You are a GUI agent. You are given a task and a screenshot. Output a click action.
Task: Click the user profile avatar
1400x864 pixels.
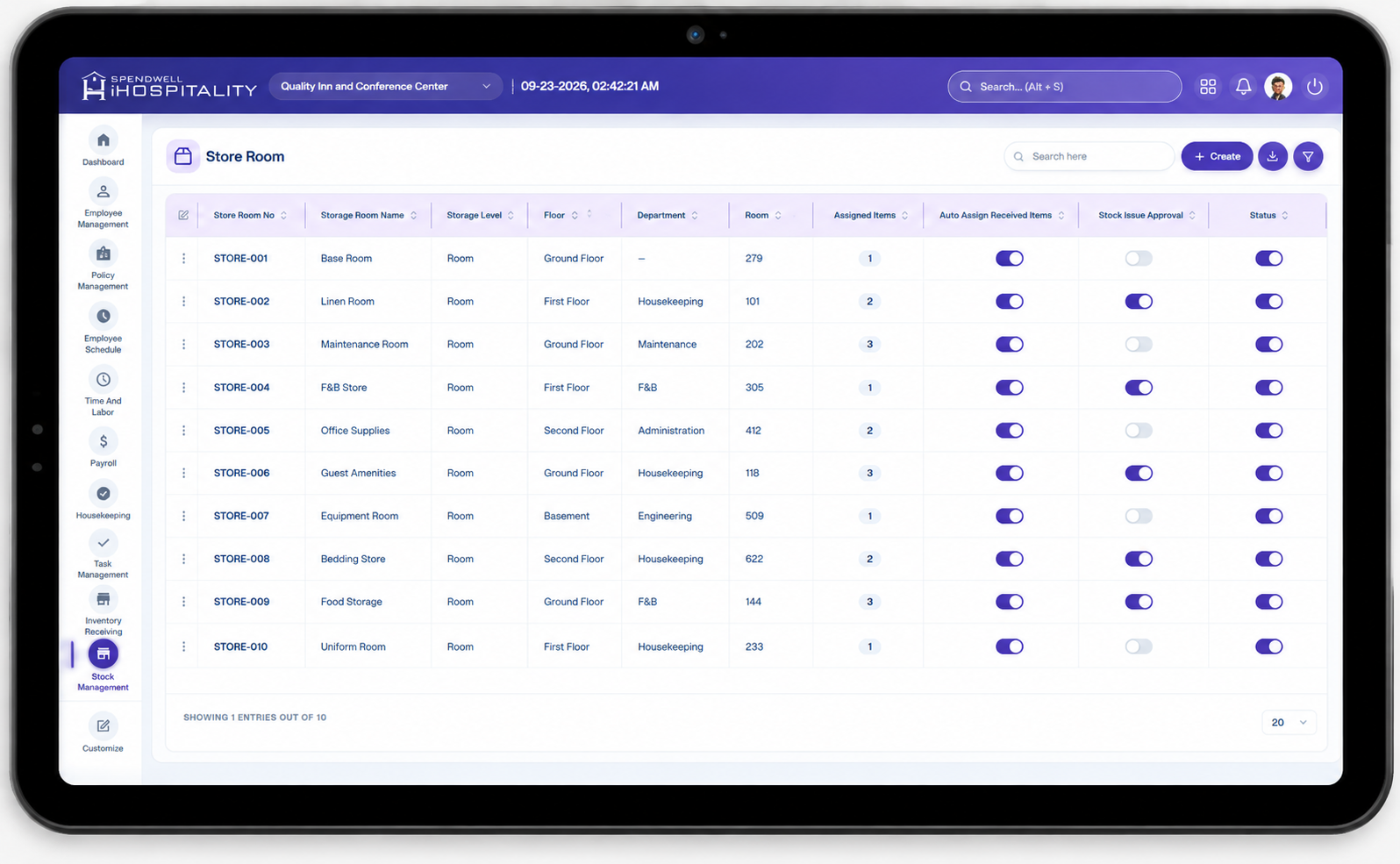click(1278, 87)
